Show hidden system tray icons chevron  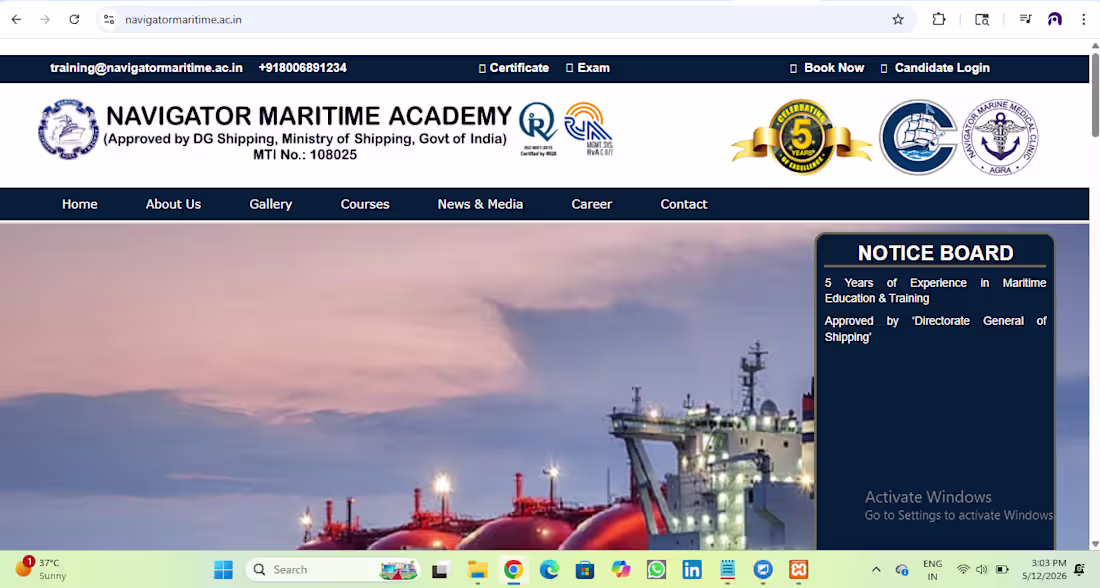pyautogui.click(x=876, y=570)
